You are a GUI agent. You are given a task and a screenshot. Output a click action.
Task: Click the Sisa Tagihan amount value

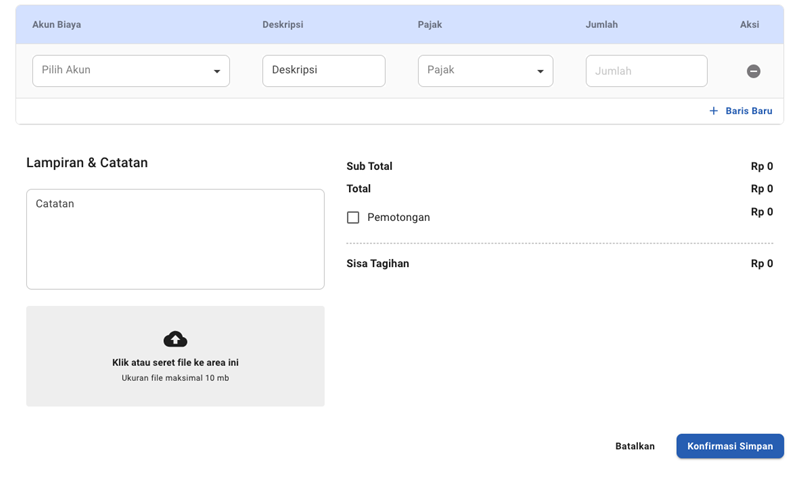click(761, 264)
